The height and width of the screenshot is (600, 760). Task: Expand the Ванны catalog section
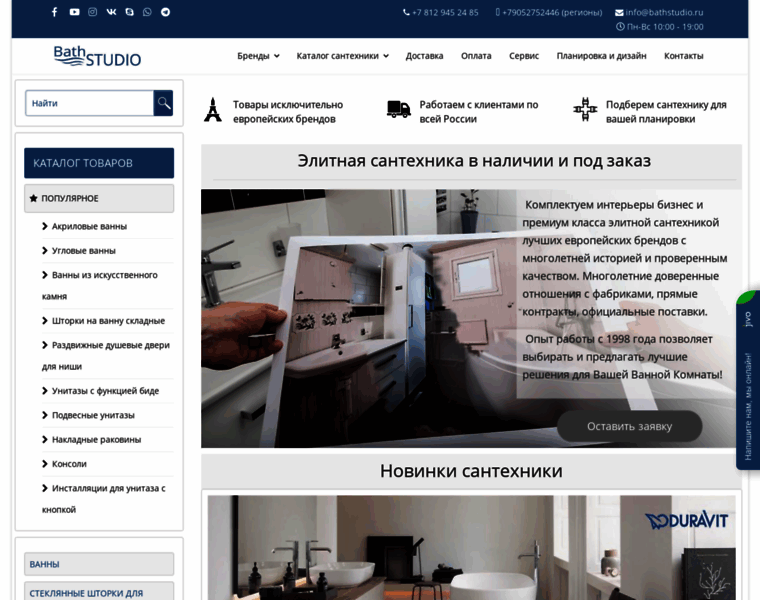pyautogui.click(x=99, y=564)
